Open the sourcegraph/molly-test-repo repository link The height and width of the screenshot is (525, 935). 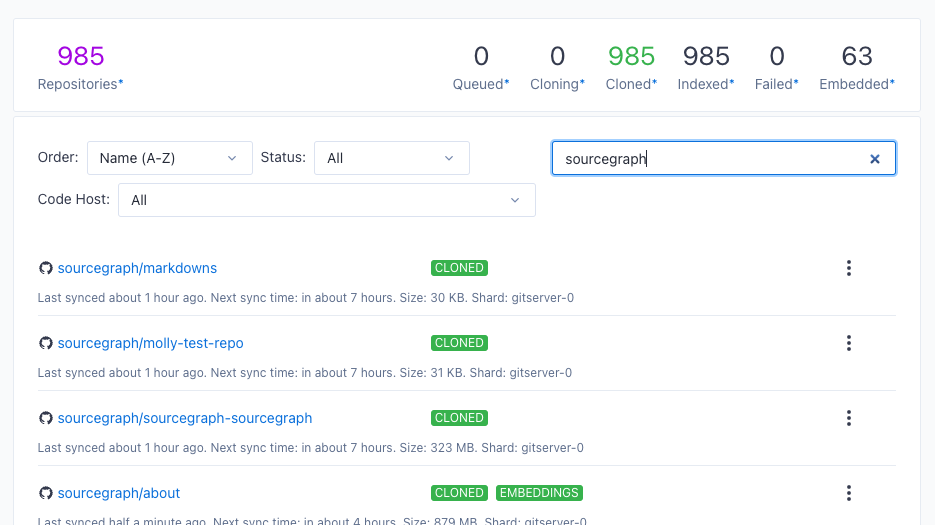click(x=150, y=343)
